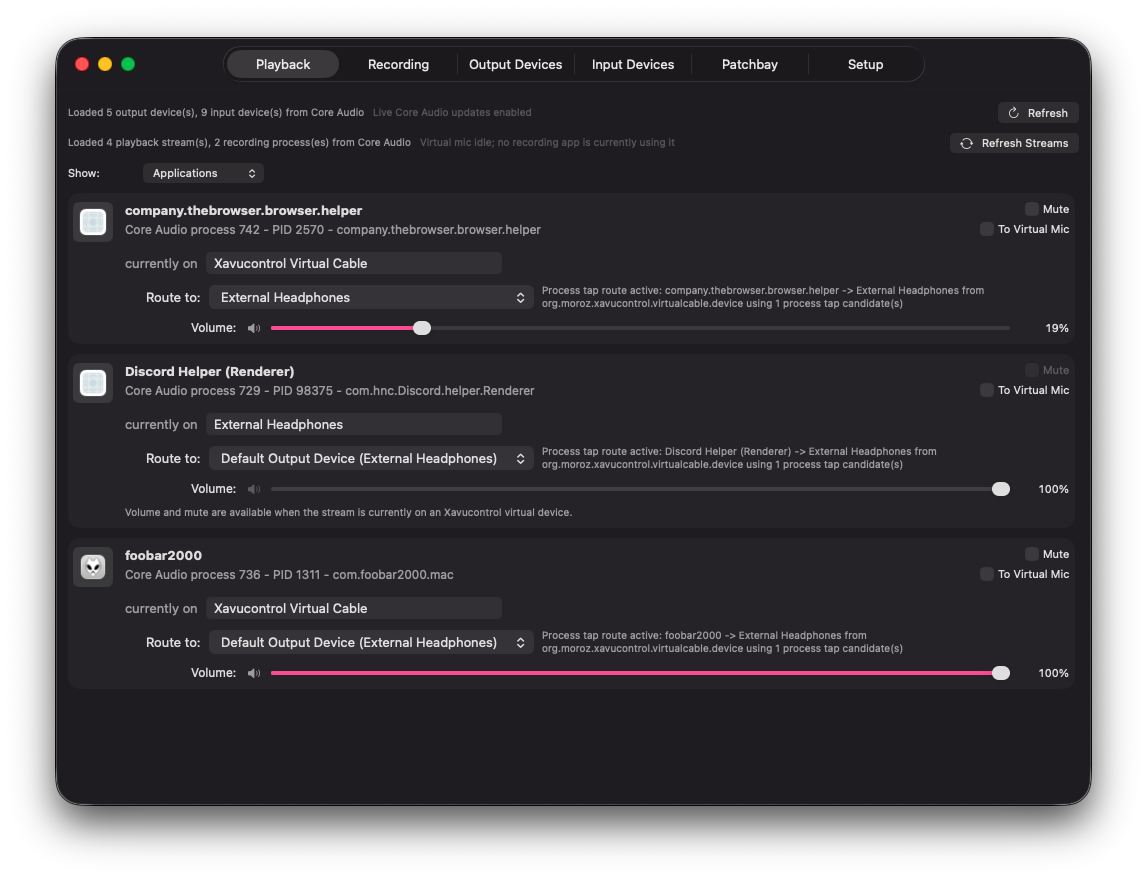Enable To Virtual Mic for foobar2000
The height and width of the screenshot is (879, 1147).
pyautogui.click(x=987, y=574)
